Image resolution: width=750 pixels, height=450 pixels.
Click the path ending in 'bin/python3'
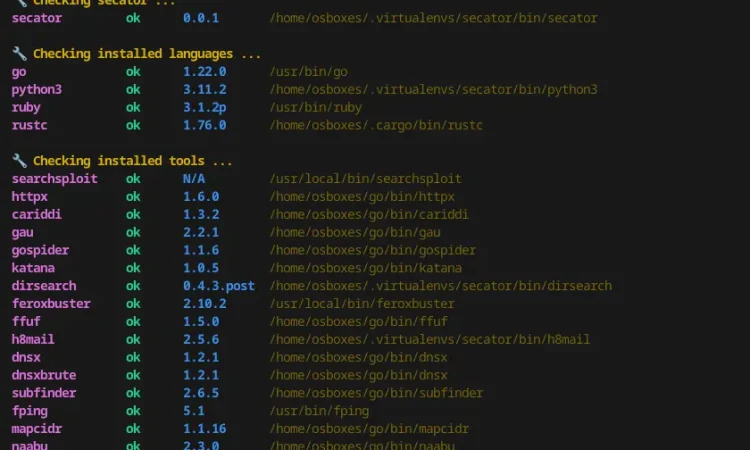433,89
